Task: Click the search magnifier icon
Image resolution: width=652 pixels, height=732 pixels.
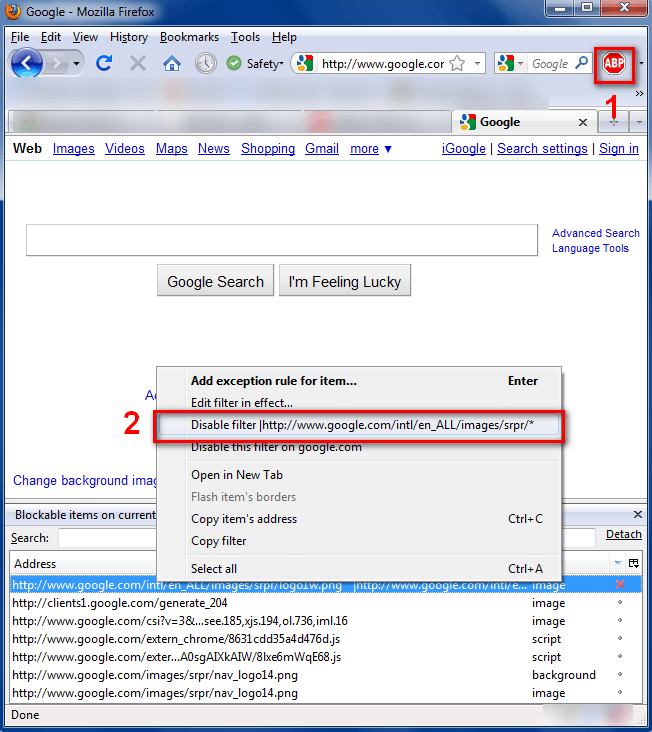Action: (582, 63)
